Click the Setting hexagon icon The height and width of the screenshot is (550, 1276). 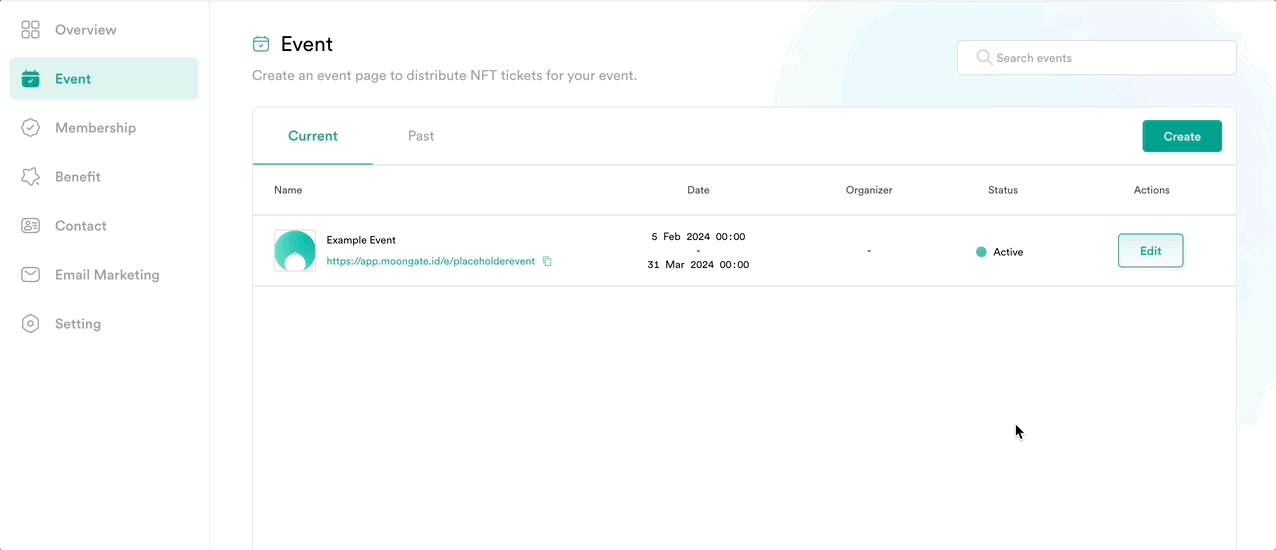pyautogui.click(x=30, y=324)
